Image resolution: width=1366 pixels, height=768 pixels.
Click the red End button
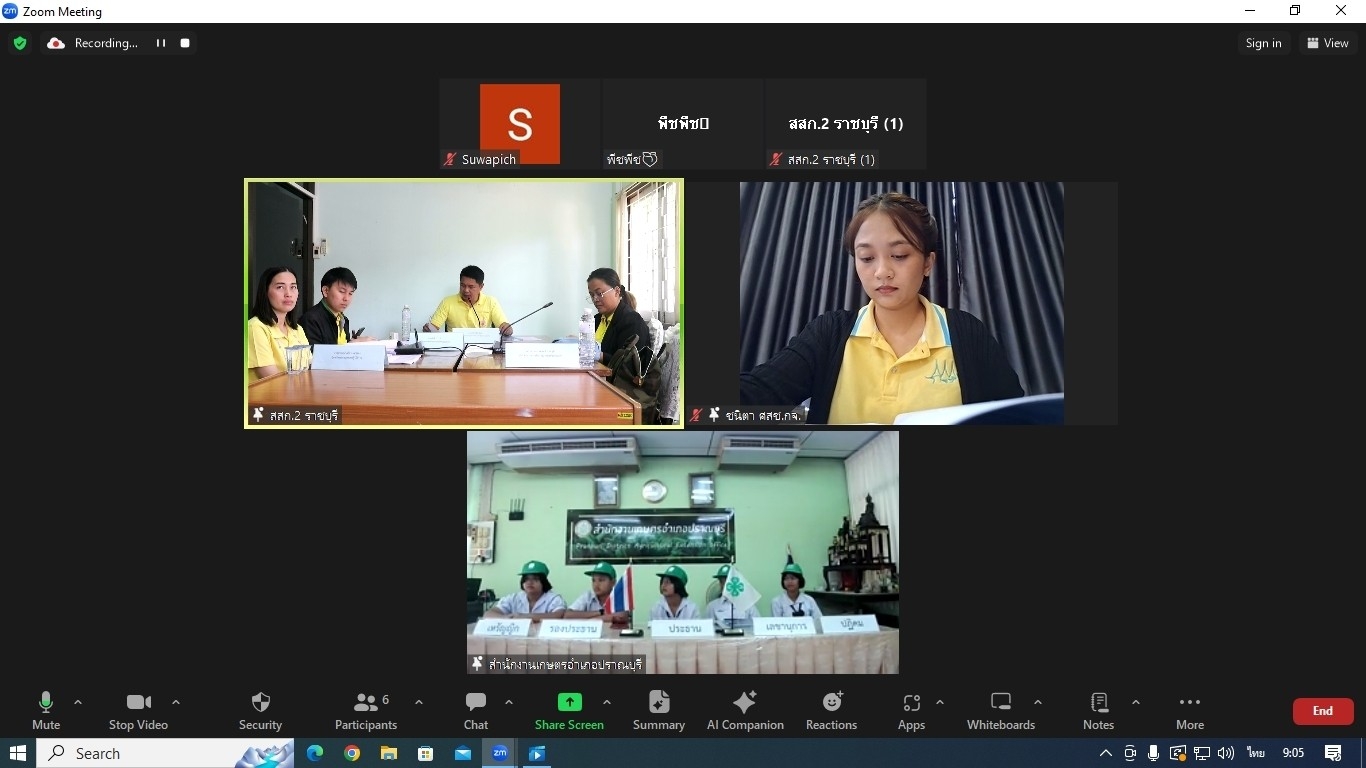click(x=1322, y=711)
